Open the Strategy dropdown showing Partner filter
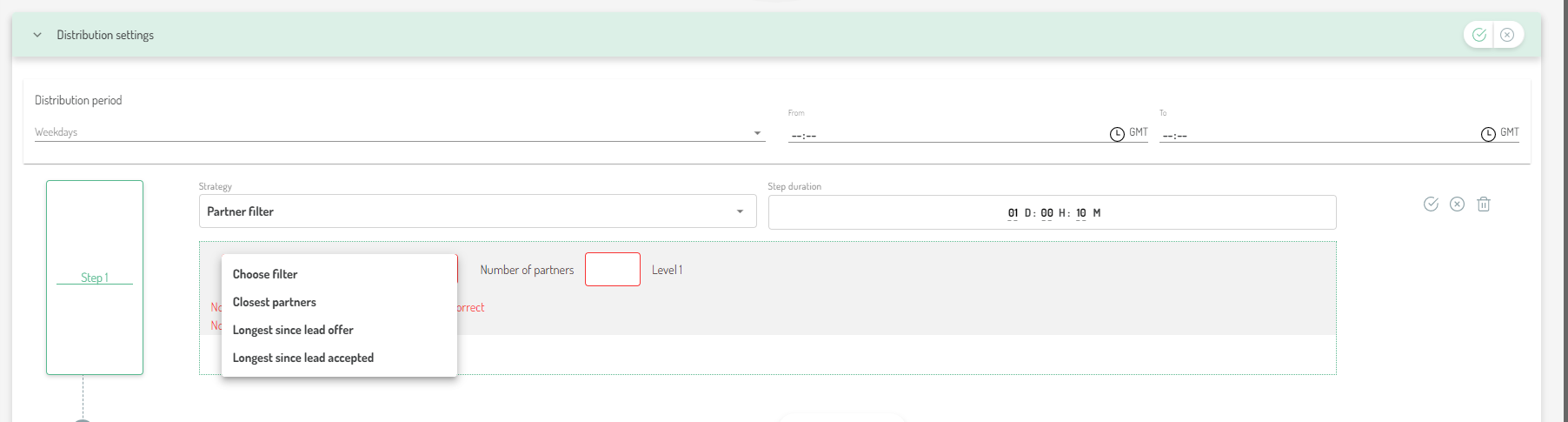This screenshot has width=1568, height=422. coord(476,211)
